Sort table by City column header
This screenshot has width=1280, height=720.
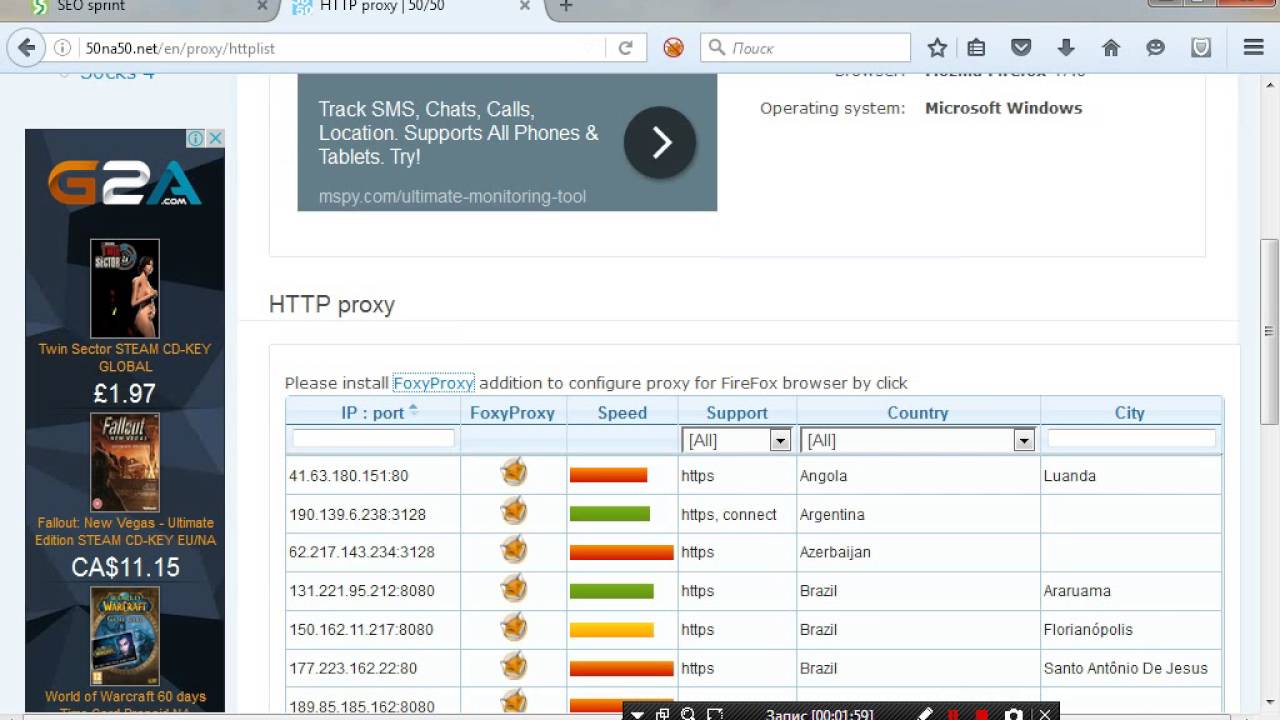1130,412
